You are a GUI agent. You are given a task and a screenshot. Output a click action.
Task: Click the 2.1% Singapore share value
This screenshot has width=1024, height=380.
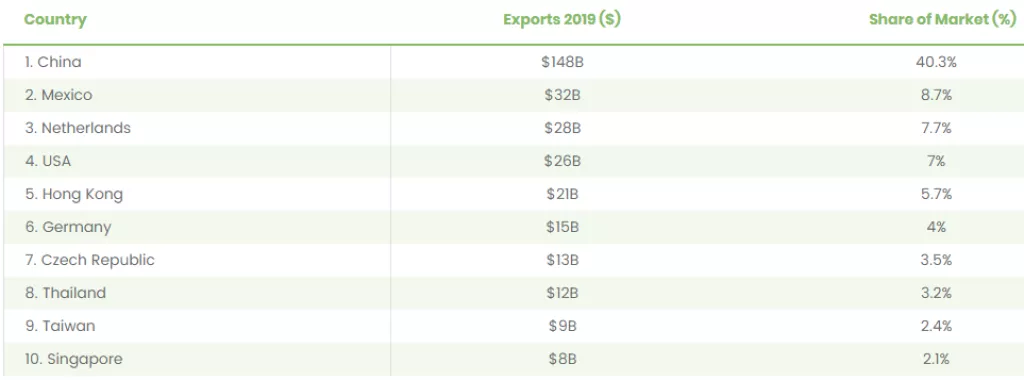pos(936,359)
